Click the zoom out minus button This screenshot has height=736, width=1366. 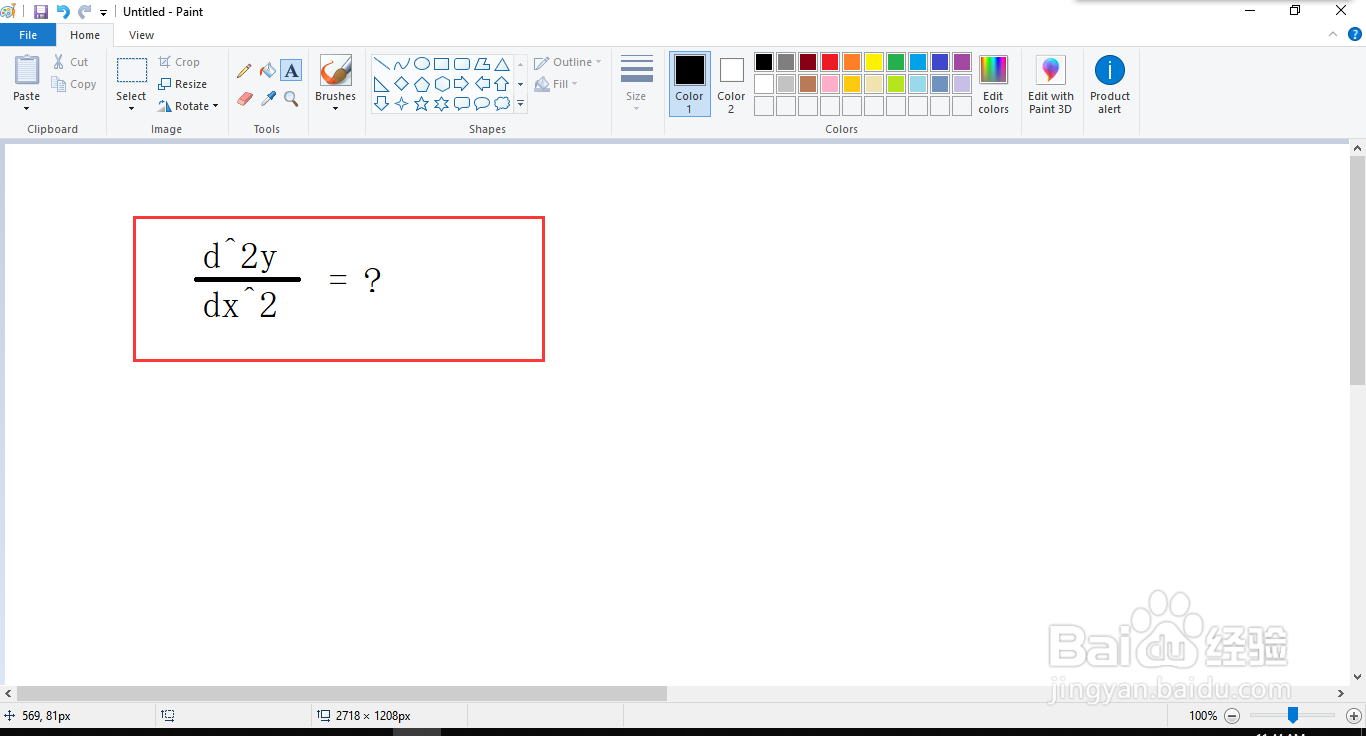coord(1232,716)
